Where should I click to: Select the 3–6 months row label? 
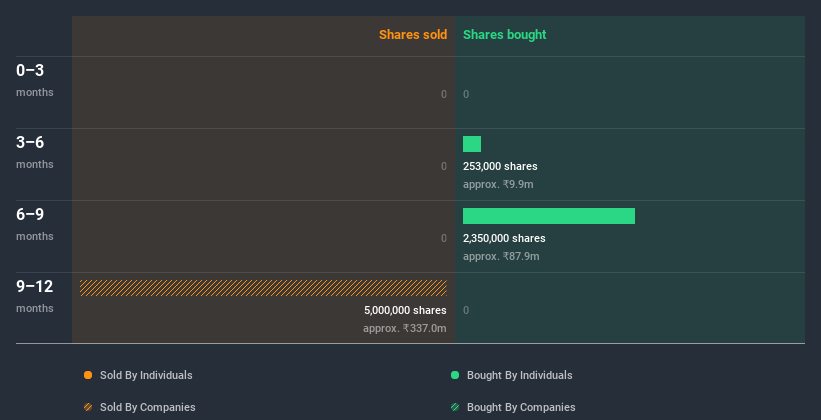click(x=35, y=152)
